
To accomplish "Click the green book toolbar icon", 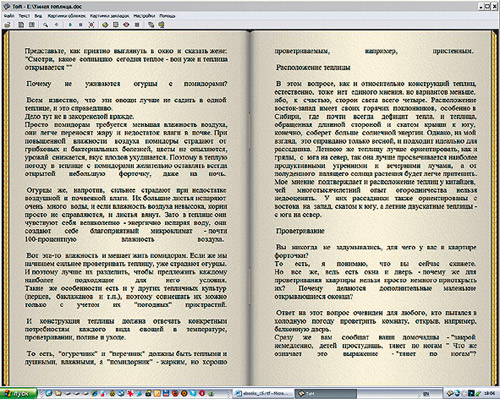I will (105, 25).
